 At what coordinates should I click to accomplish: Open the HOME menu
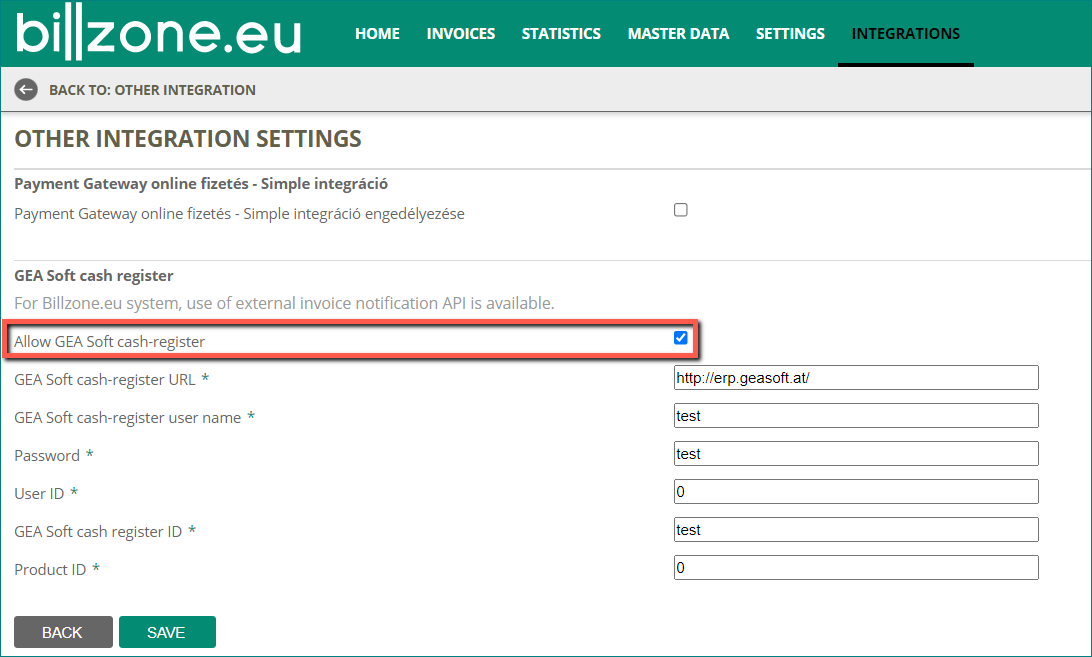coord(377,33)
